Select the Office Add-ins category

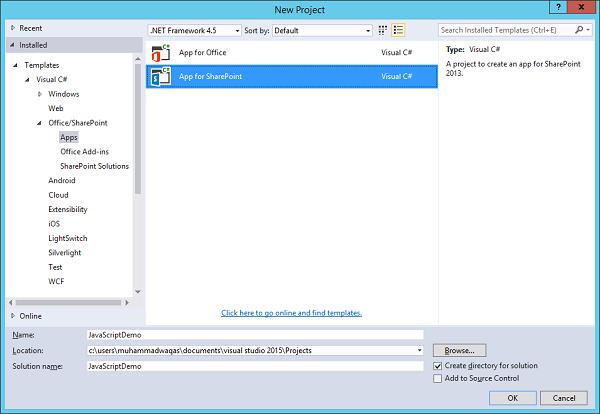coord(85,152)
